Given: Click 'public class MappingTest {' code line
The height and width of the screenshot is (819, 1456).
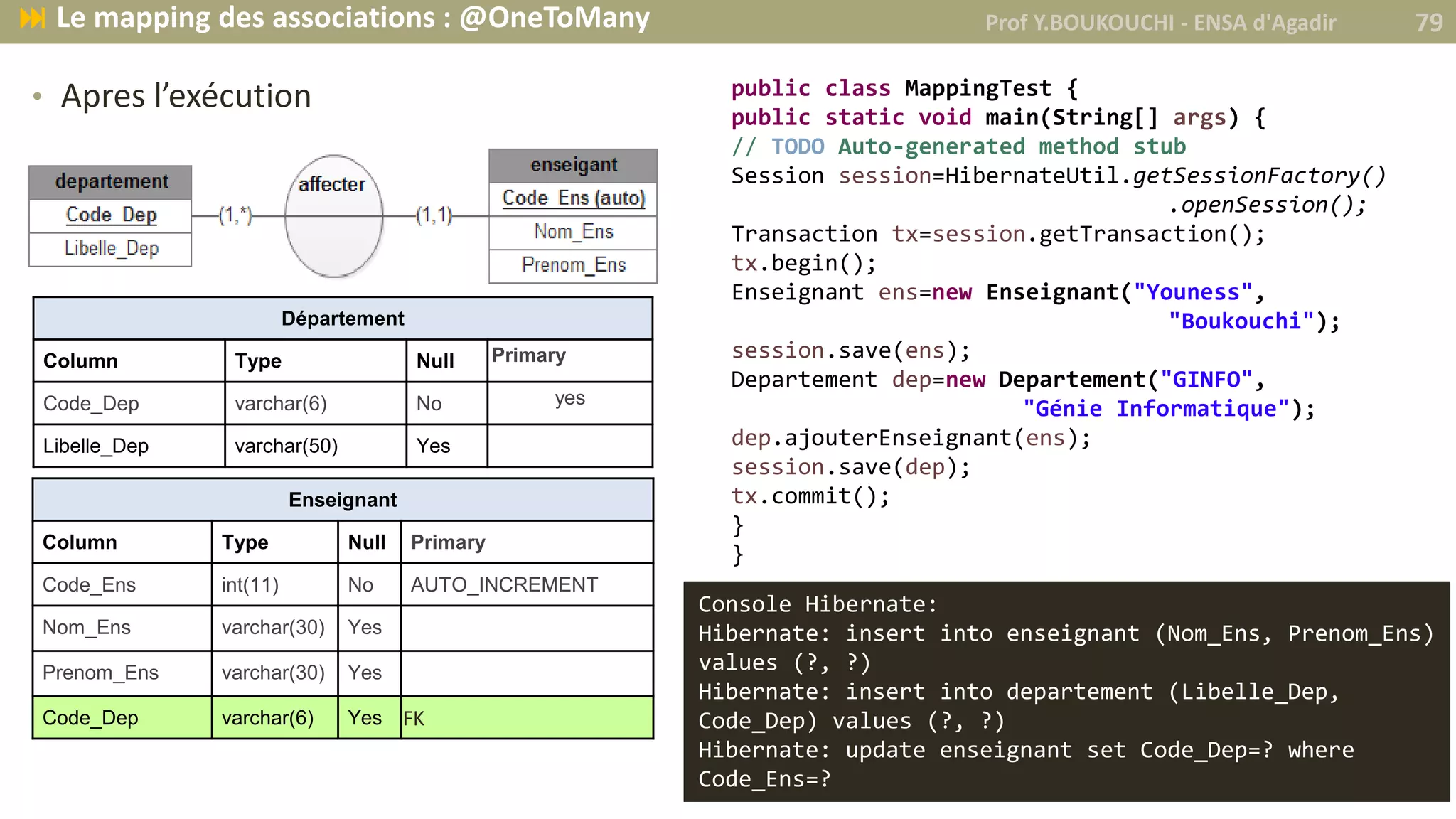Looking at the screenshot, I should click(905, 88).
